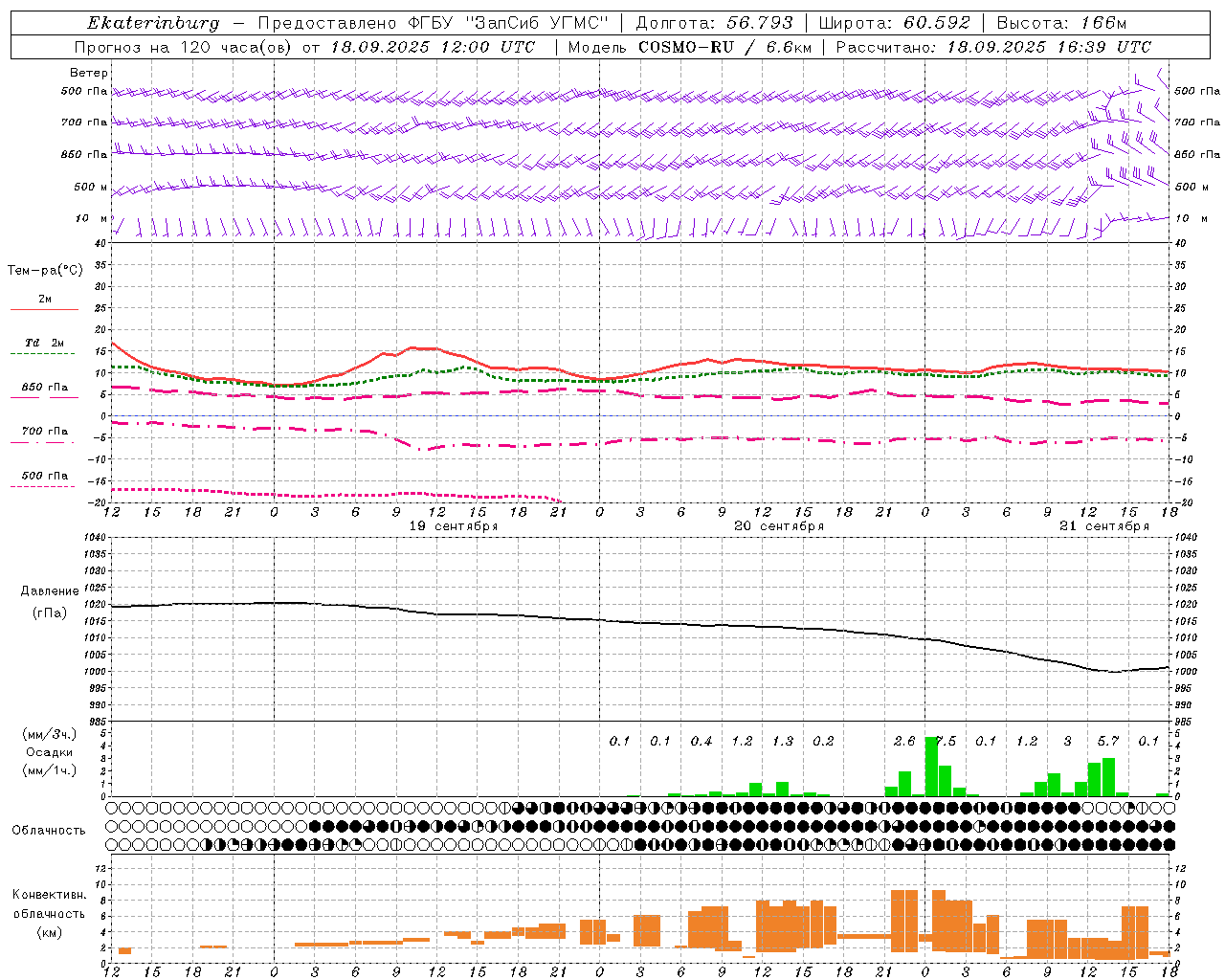Select the 'Td 2м' dew point legend entry
Screen dimensions: 1225x980
45,343
